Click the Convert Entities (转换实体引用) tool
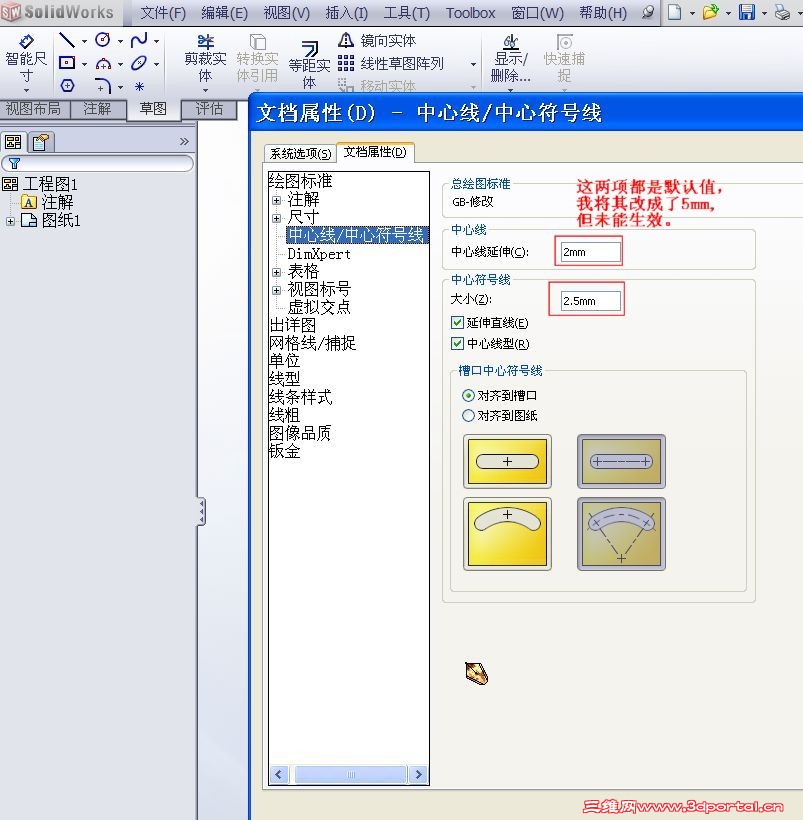Viewport: 803px width, 820px height. pos(257,59)
